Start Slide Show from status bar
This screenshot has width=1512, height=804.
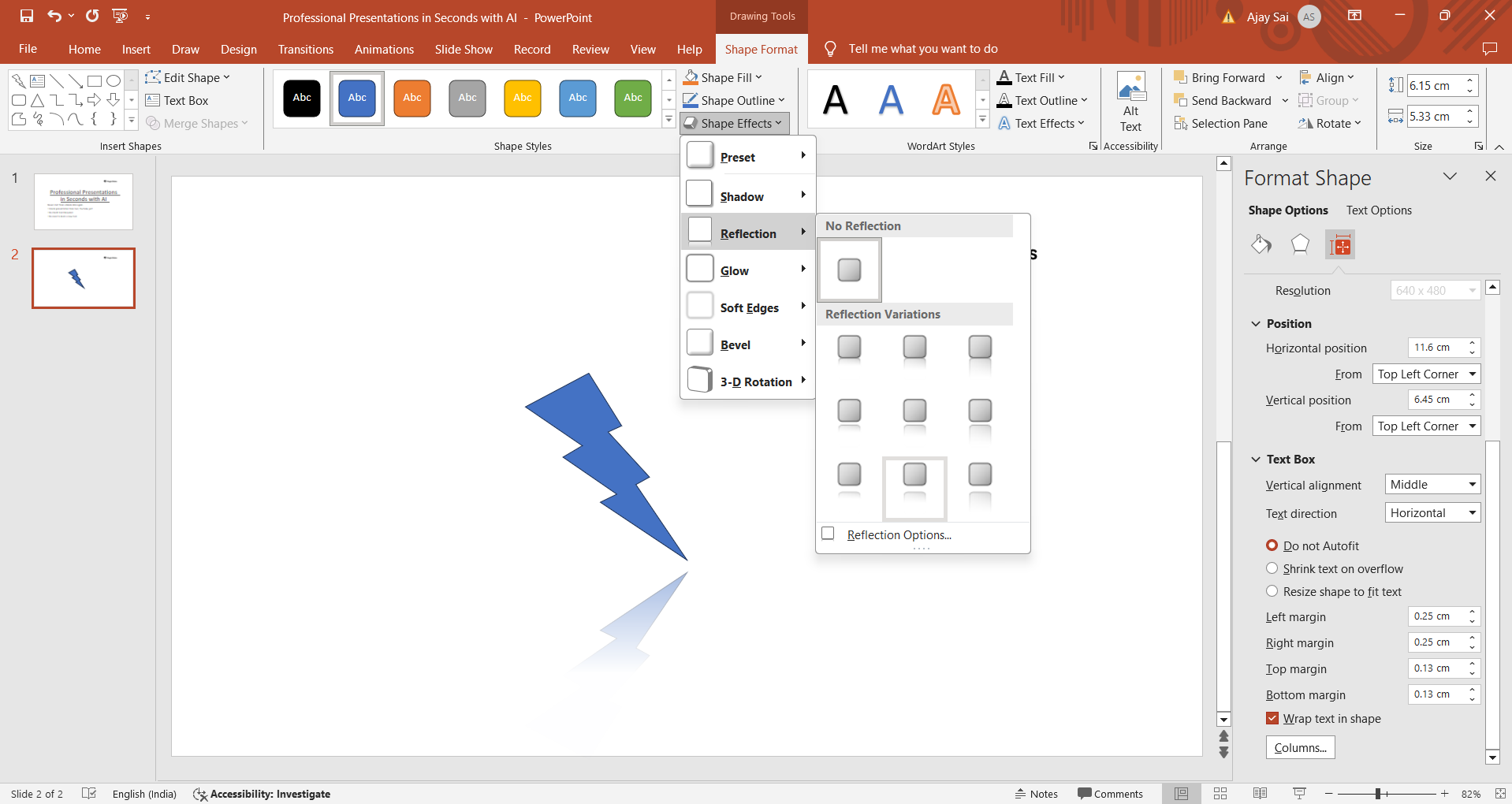click(1299, 794)
